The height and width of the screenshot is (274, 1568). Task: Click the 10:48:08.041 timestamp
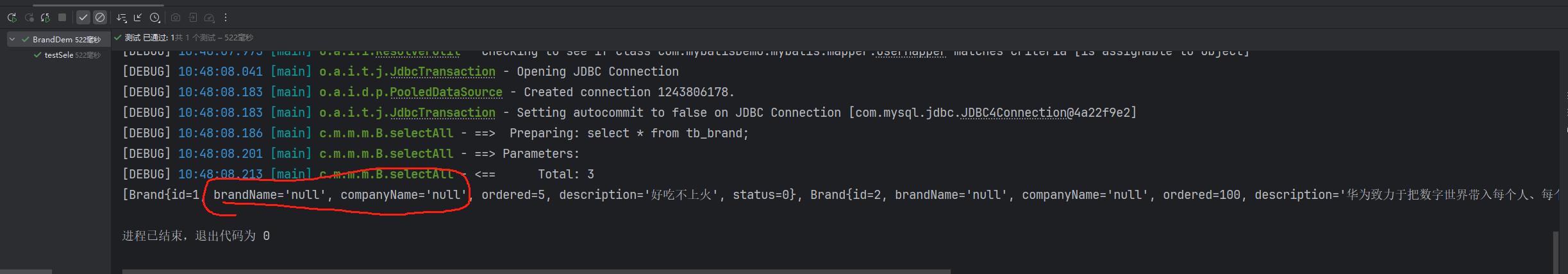click(221, 71)
